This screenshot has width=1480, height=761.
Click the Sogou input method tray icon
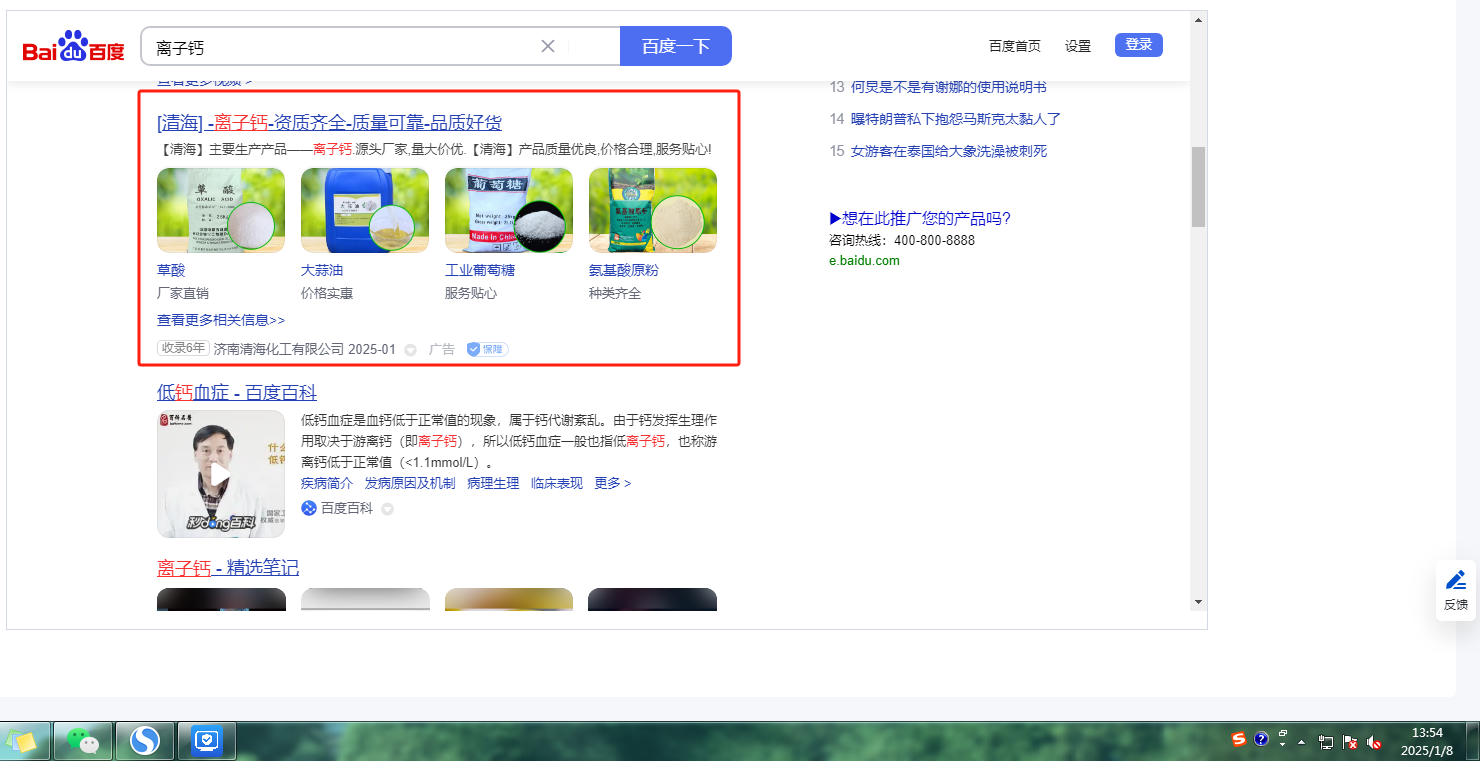[x=1239, y=740]
